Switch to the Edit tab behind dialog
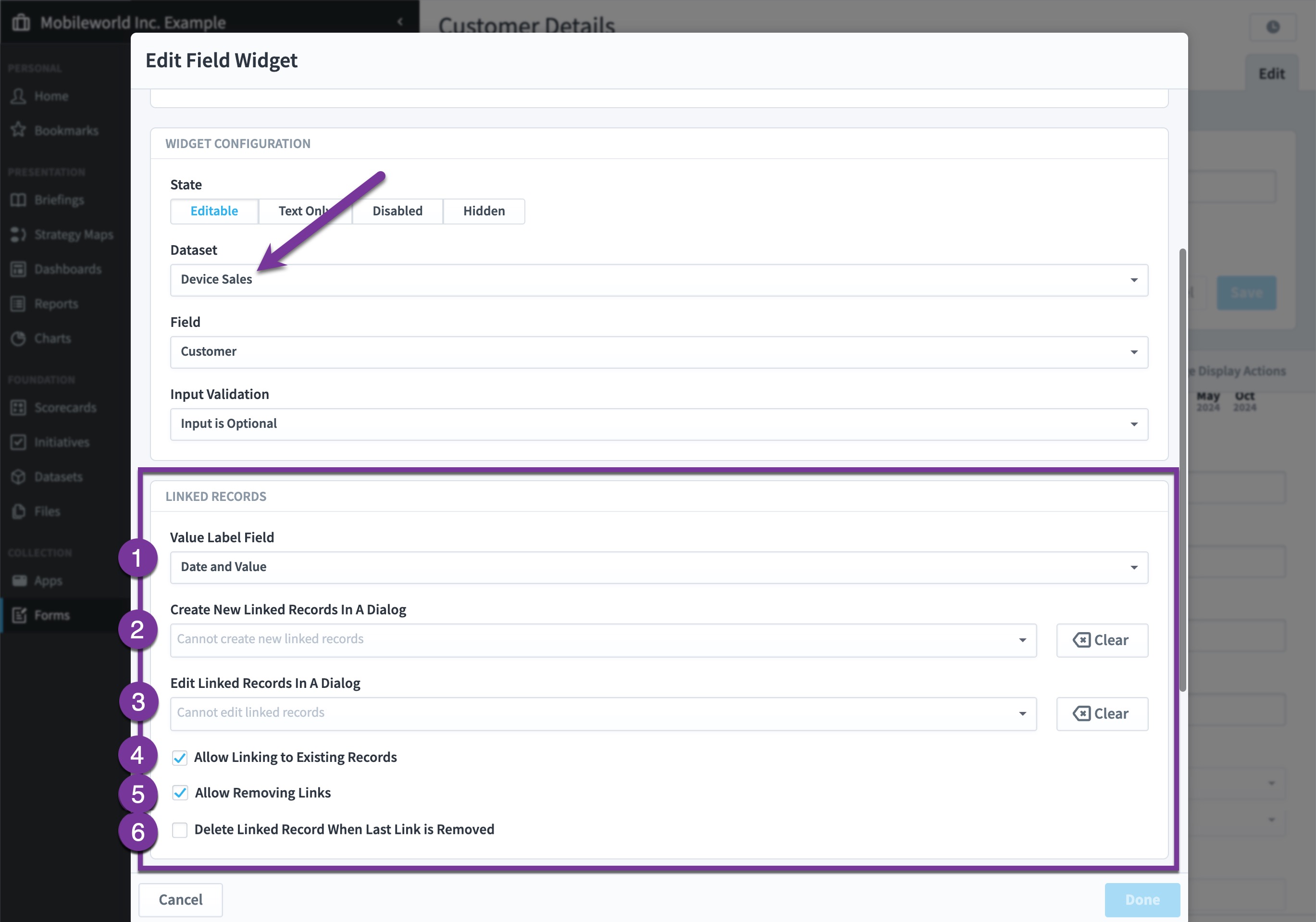 coord(1271,74)
